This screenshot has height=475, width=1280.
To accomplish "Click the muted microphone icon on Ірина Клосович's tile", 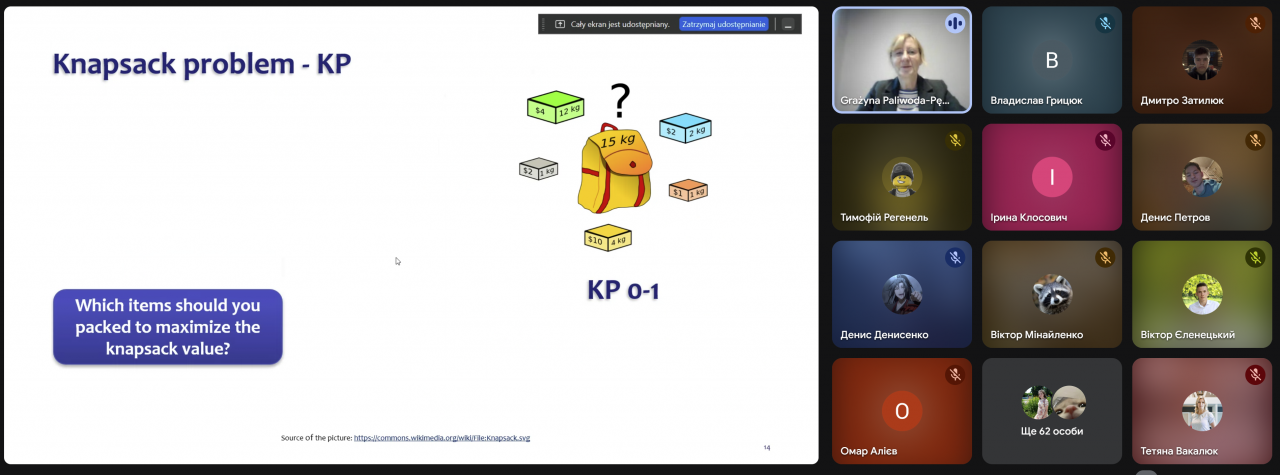I will tap(1104, 141).
